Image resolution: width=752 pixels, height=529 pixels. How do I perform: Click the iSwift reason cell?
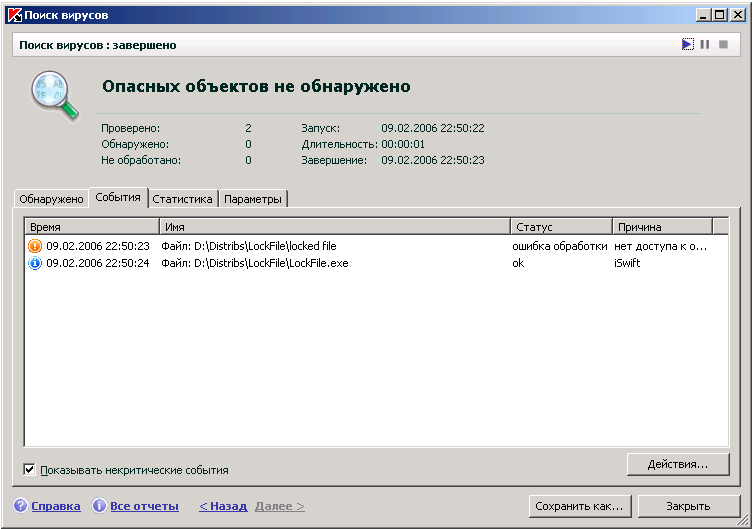pos(627,263)
